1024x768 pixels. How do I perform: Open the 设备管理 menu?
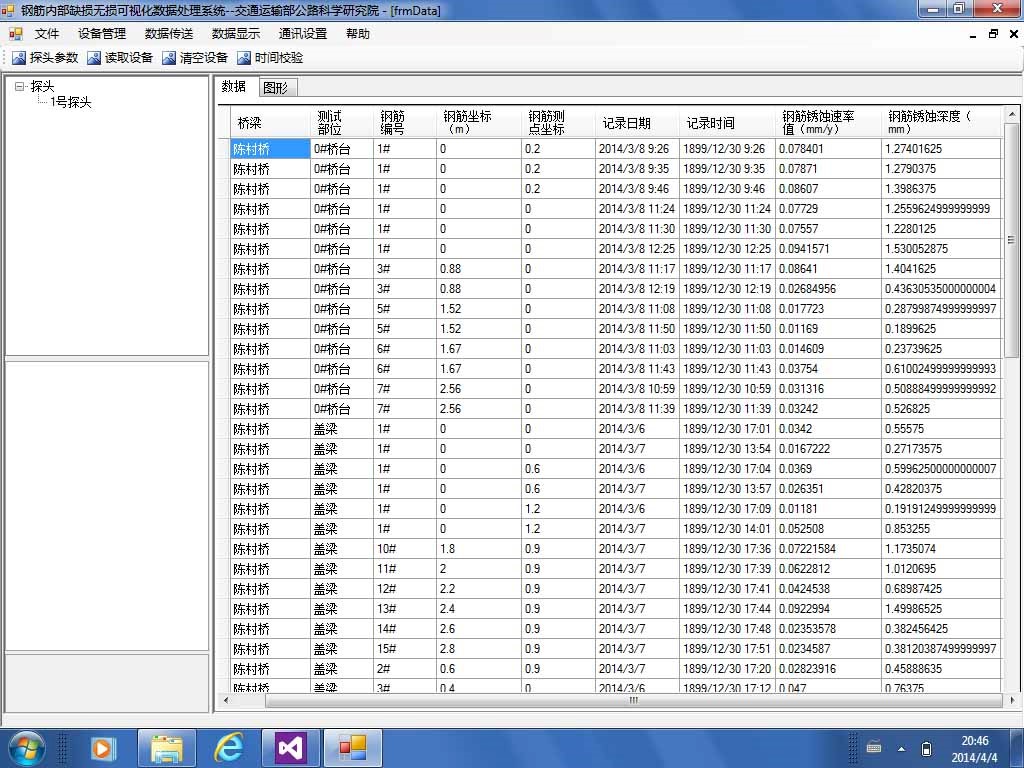102,34
